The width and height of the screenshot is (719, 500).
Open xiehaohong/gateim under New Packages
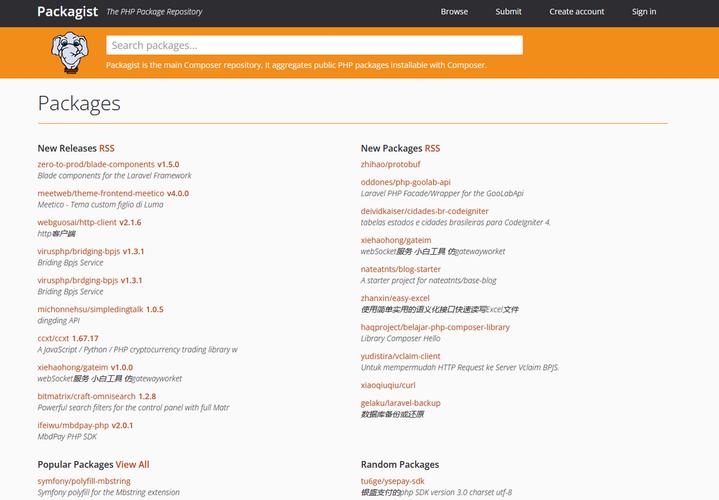[396, 240]
